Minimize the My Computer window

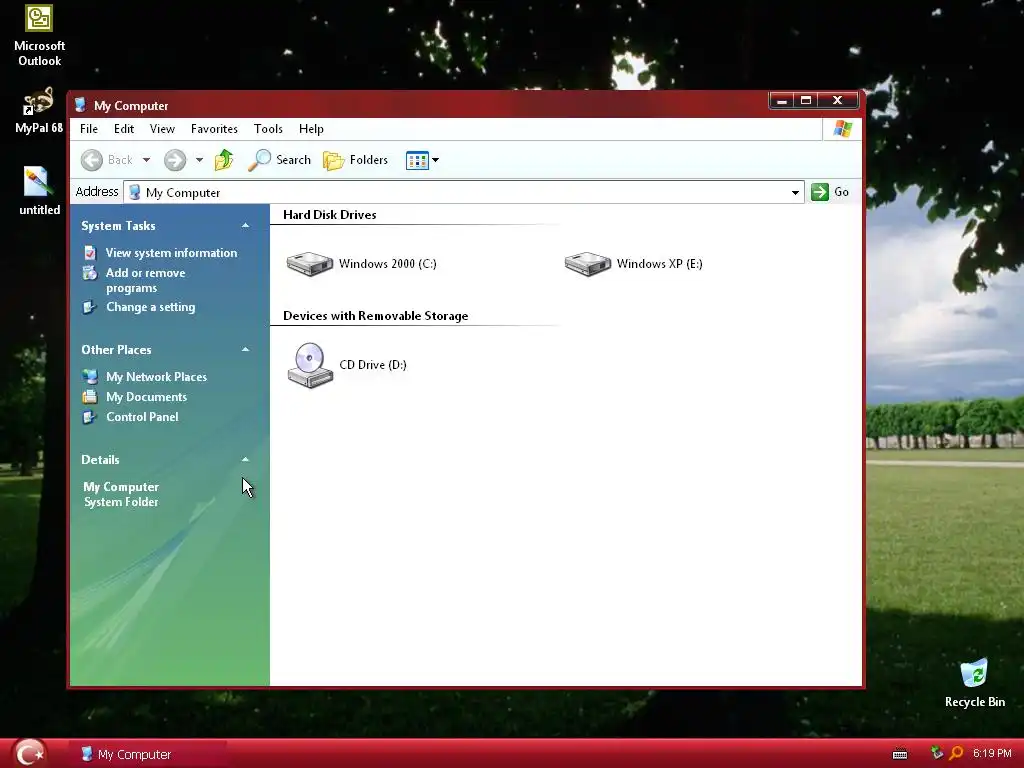(782, 100)
